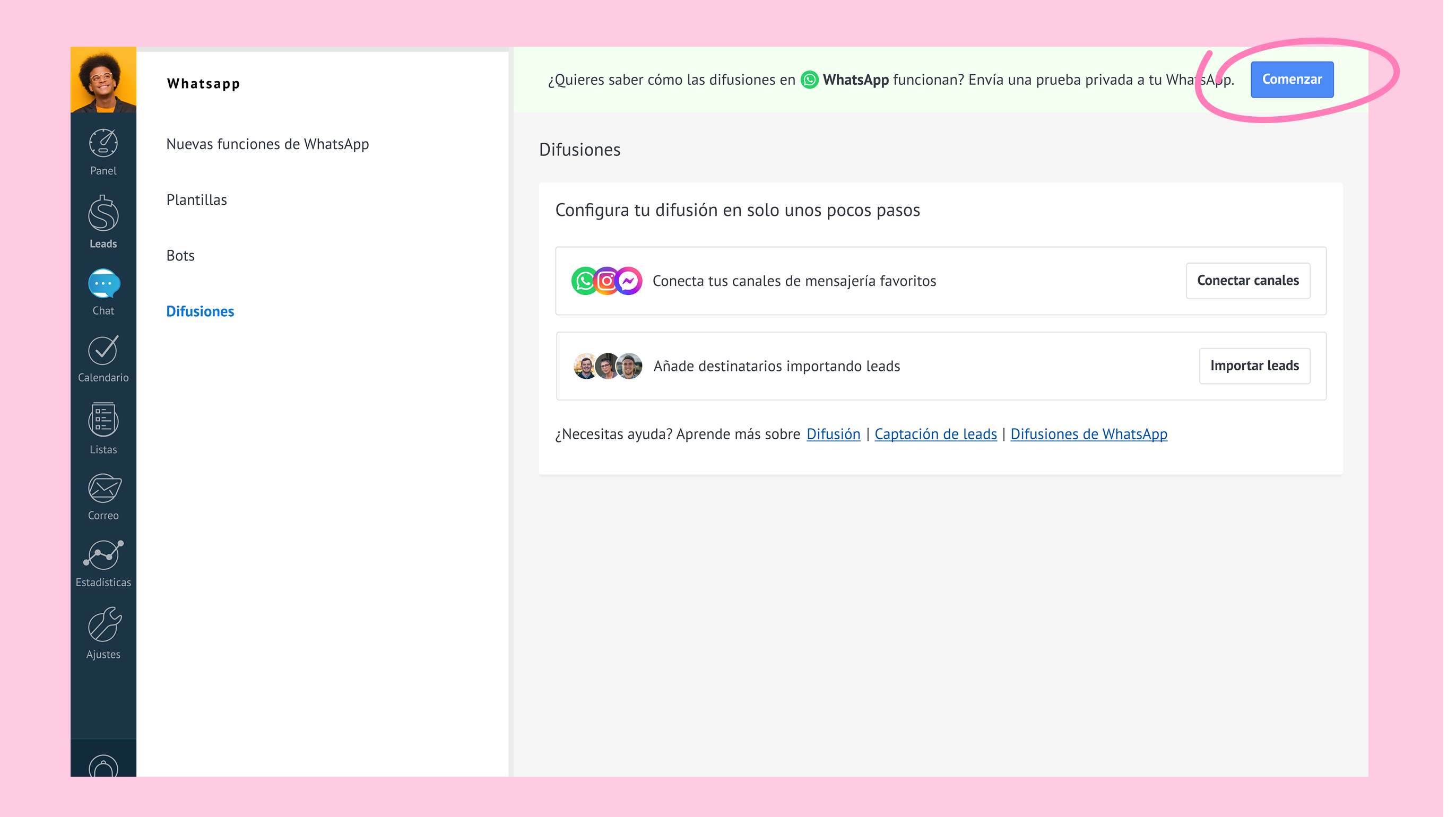This screenshot has height=817, width=1456.
Task: Open the Panel dashboard icon
Action: [x=103, y=144]
